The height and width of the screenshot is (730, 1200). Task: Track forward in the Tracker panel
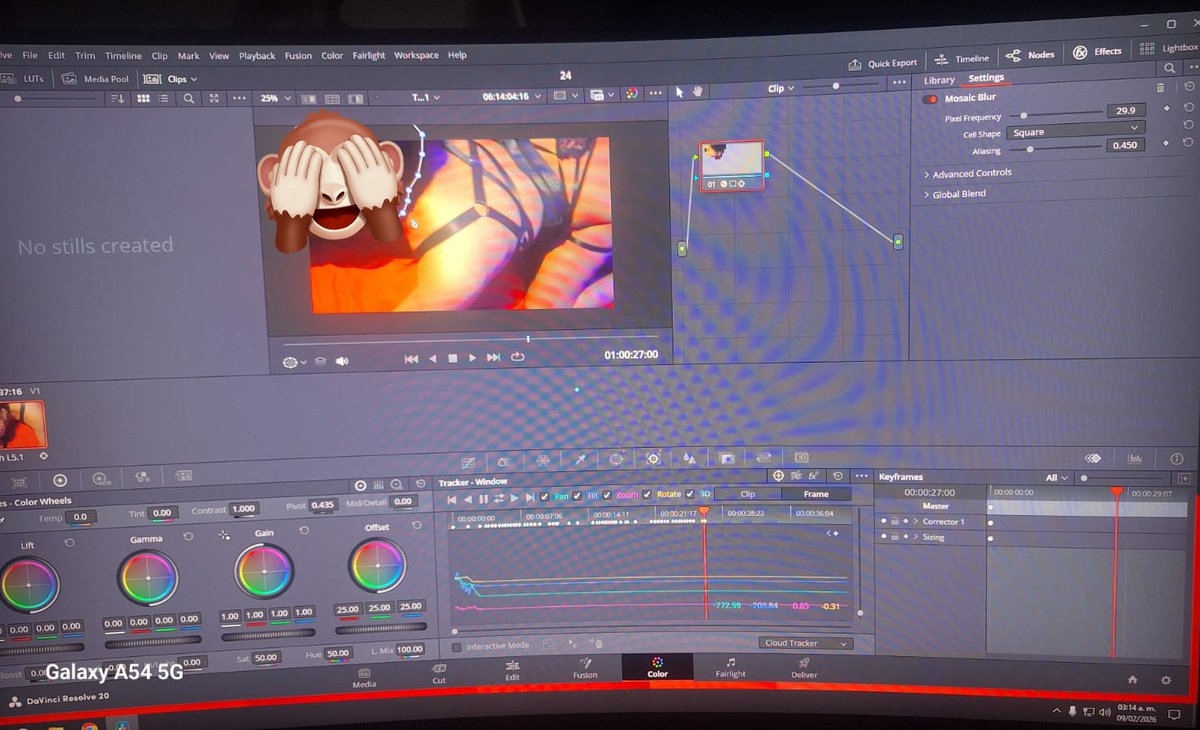[x=515, y=498]
